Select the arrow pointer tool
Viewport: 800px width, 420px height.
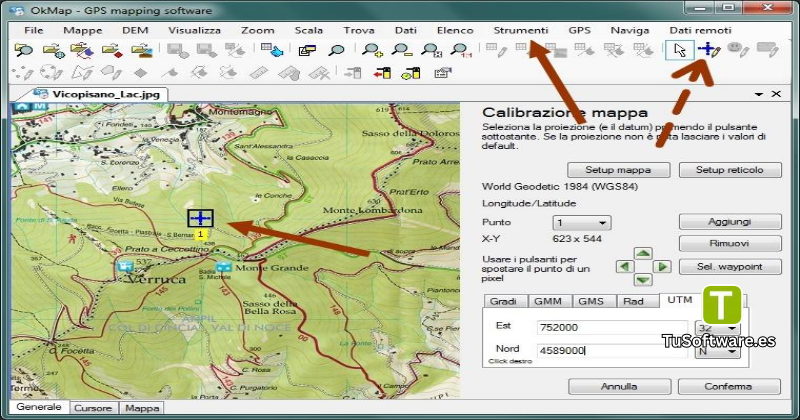pyautogui.click(x=680, y=50)
